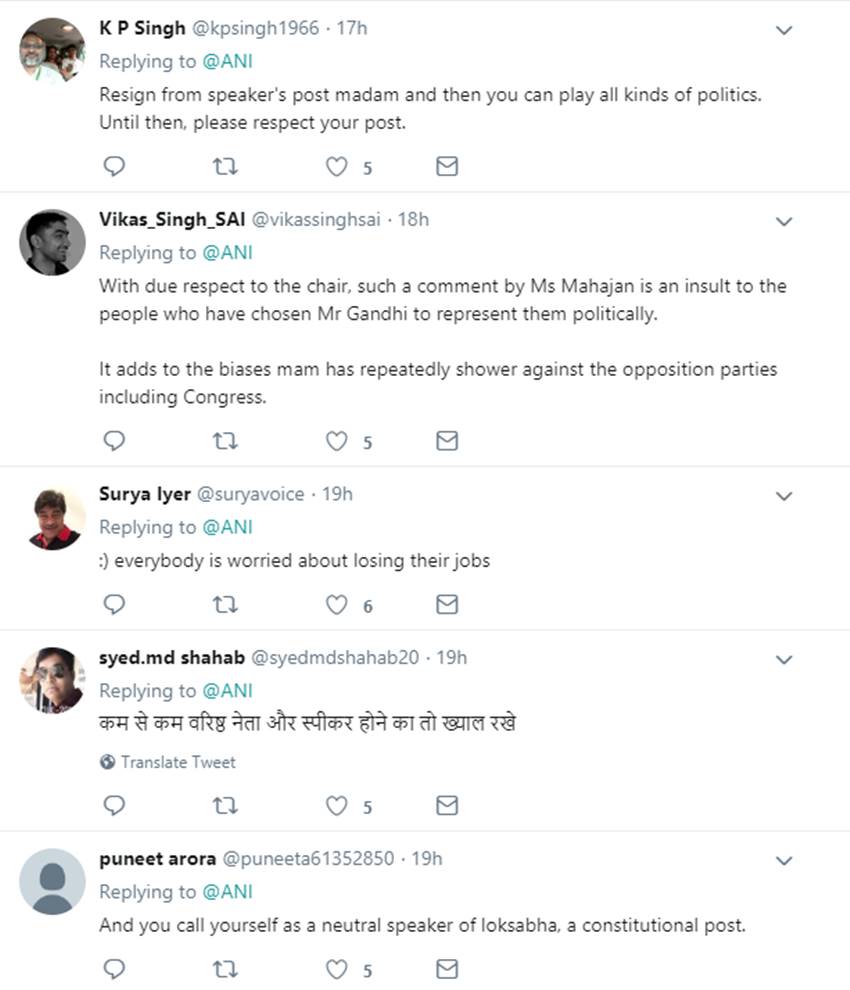The image size is (850, 990).
Task: Expand options menu on Vikas_Singh_SAI's tweet
Action: pos(785,222)
